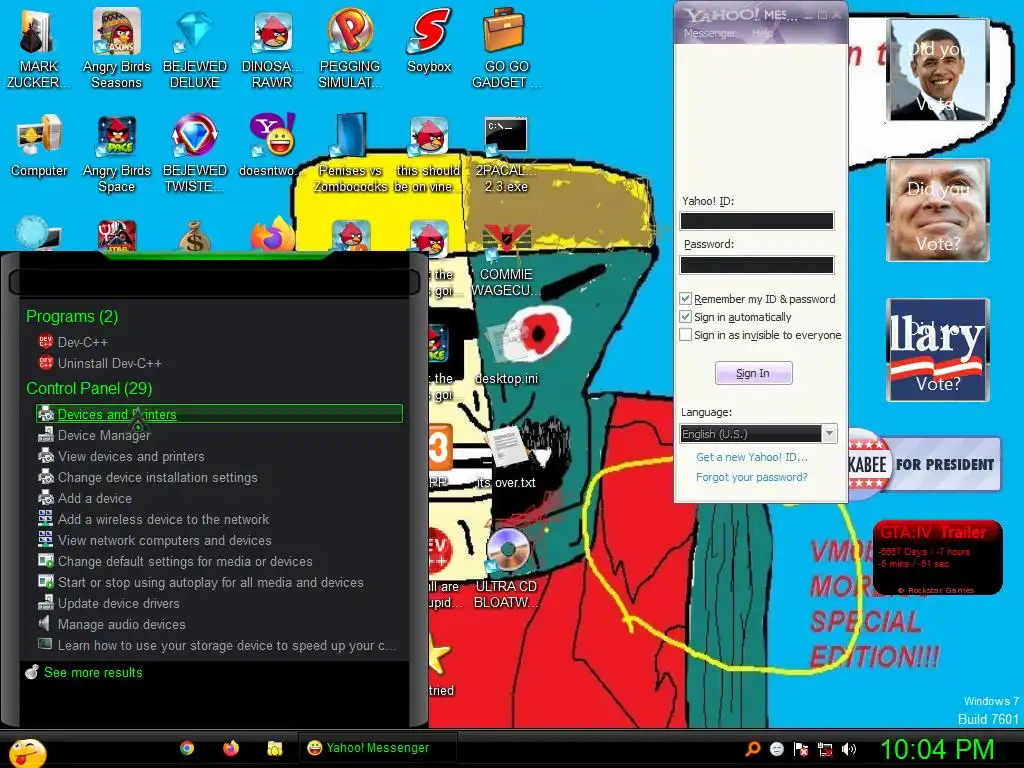Launch Angry Birds Seasons desktop shortcut

pos(116,49)
